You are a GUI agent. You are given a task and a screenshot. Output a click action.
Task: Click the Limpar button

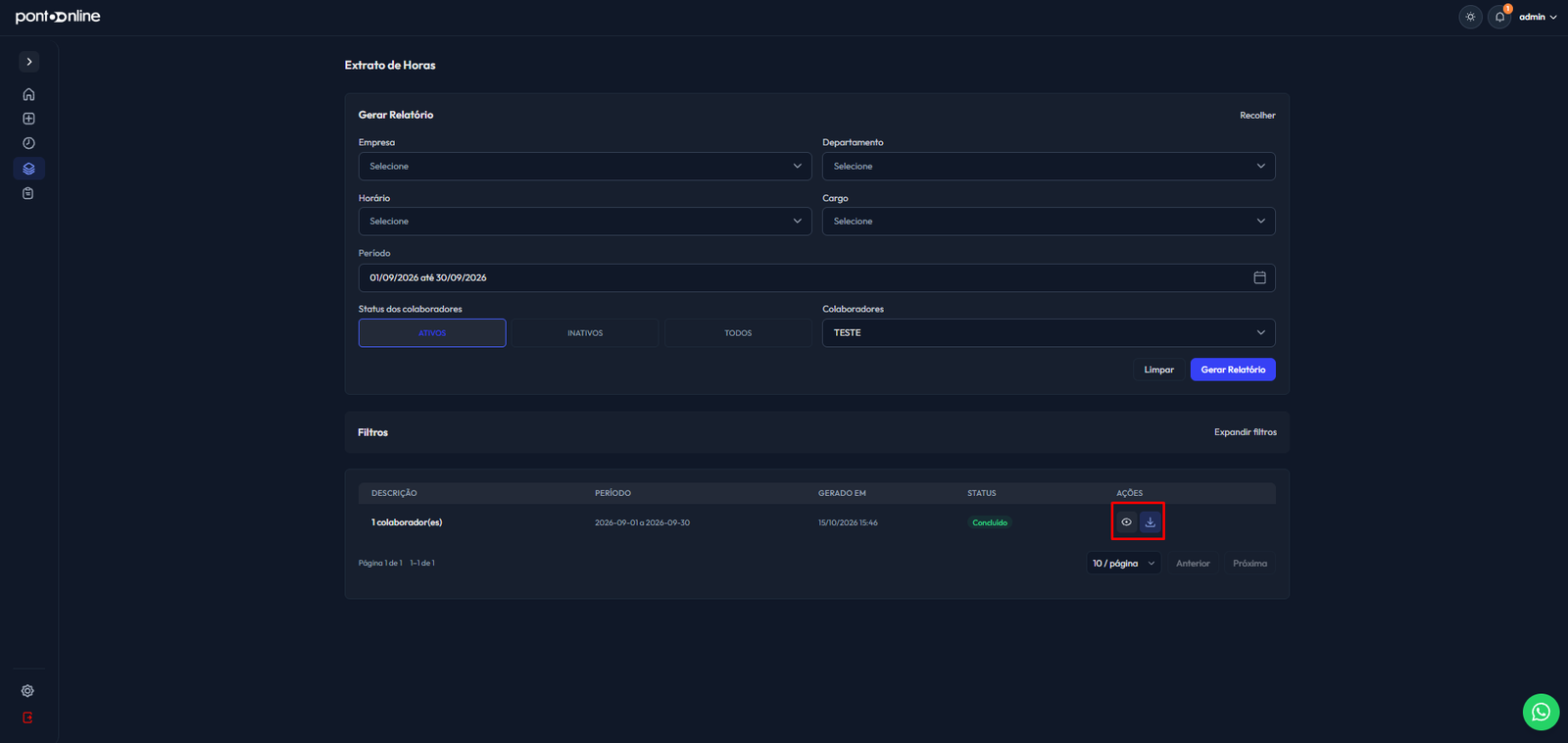(x=1158, y=370)
